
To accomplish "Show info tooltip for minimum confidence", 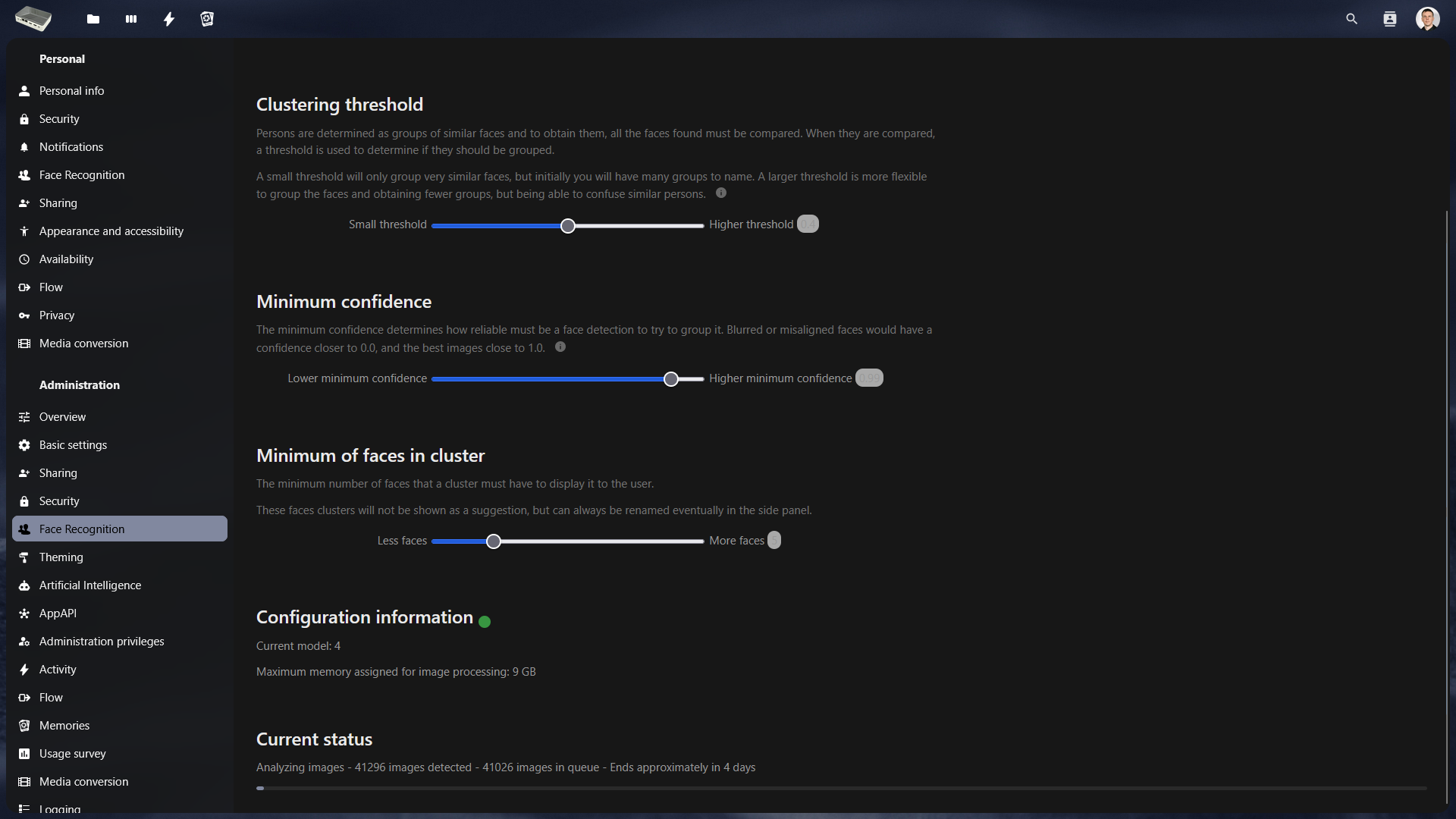I will click(560, 347).
